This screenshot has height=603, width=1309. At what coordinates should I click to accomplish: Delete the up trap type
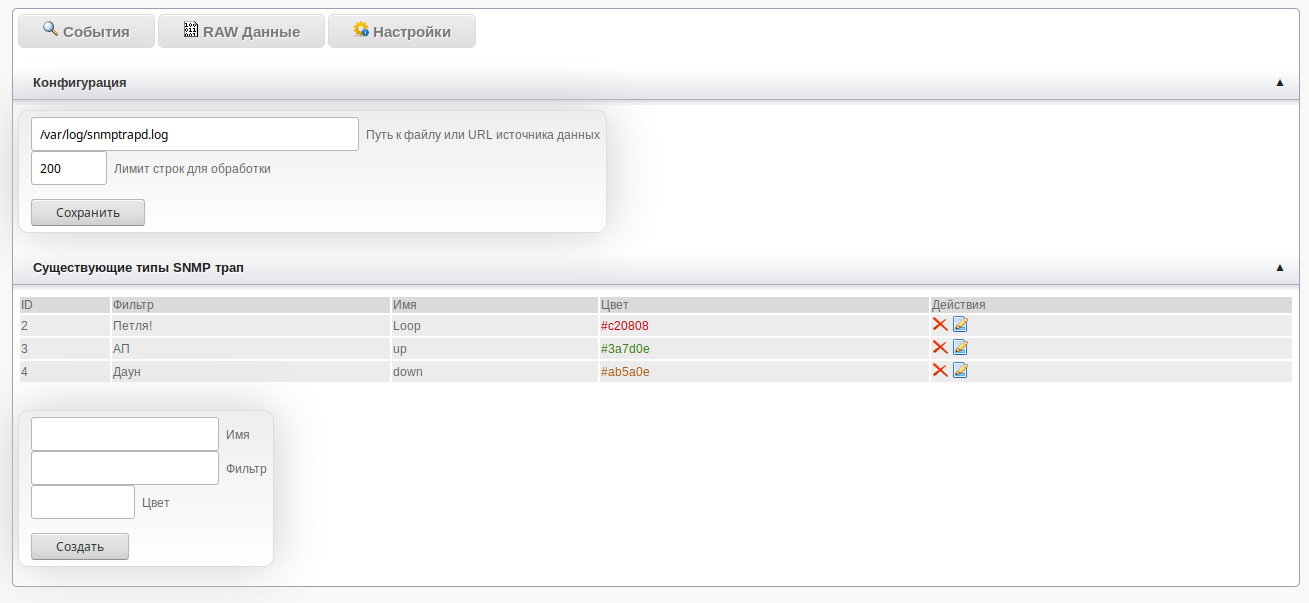point(940,347)
